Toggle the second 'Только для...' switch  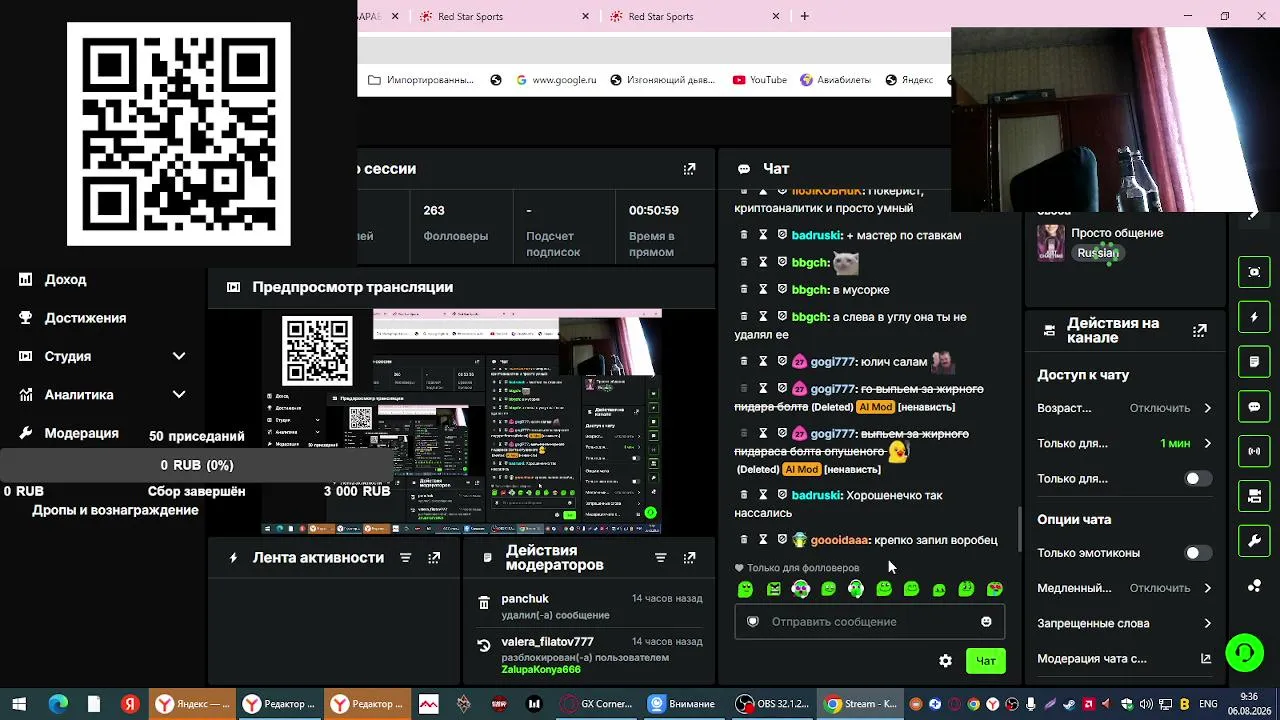(1198, 479)
